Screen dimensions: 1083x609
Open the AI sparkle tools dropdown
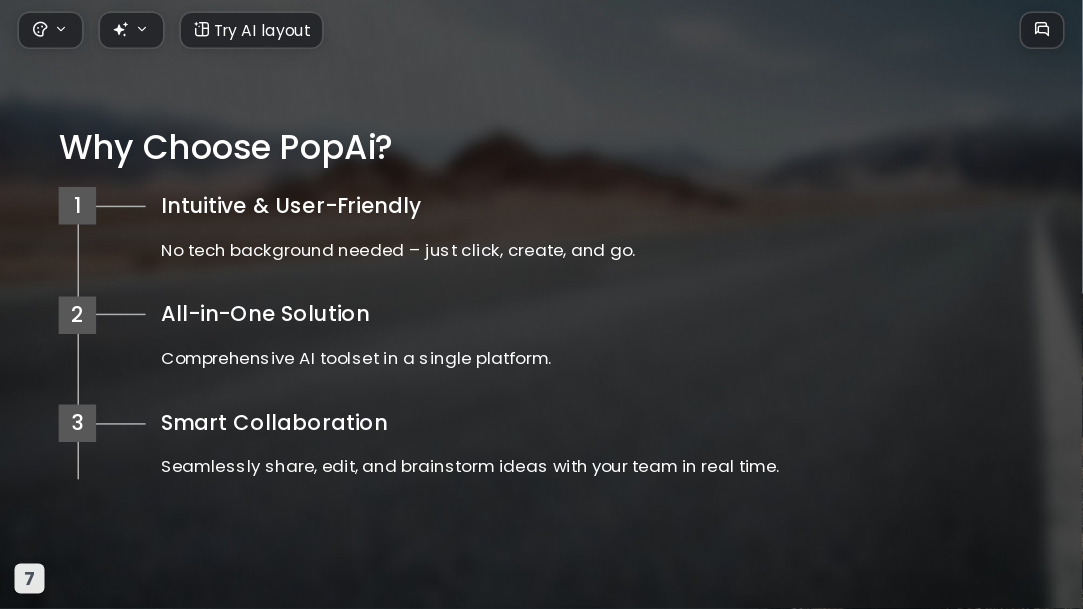pyautogui.click(x=131, y=30)
